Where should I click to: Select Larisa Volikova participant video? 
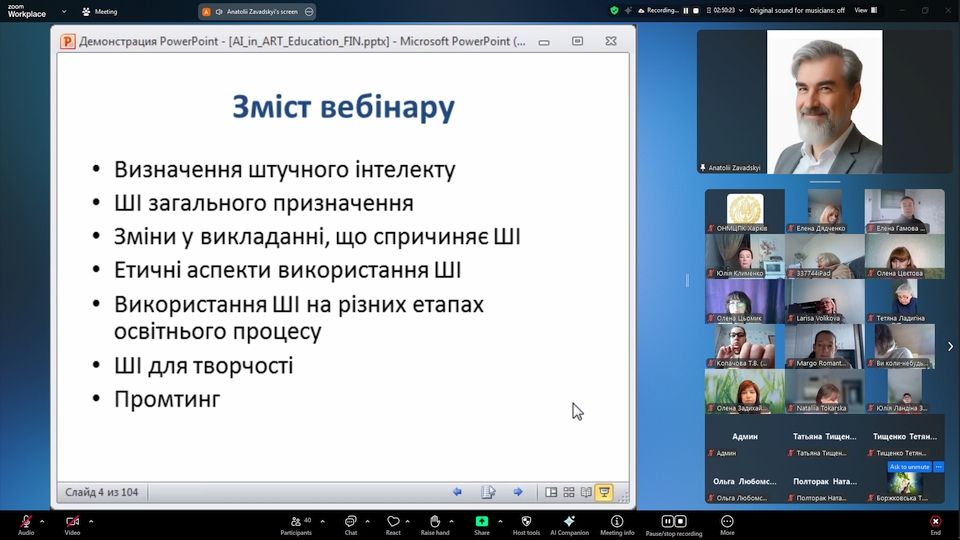(824, 301)
